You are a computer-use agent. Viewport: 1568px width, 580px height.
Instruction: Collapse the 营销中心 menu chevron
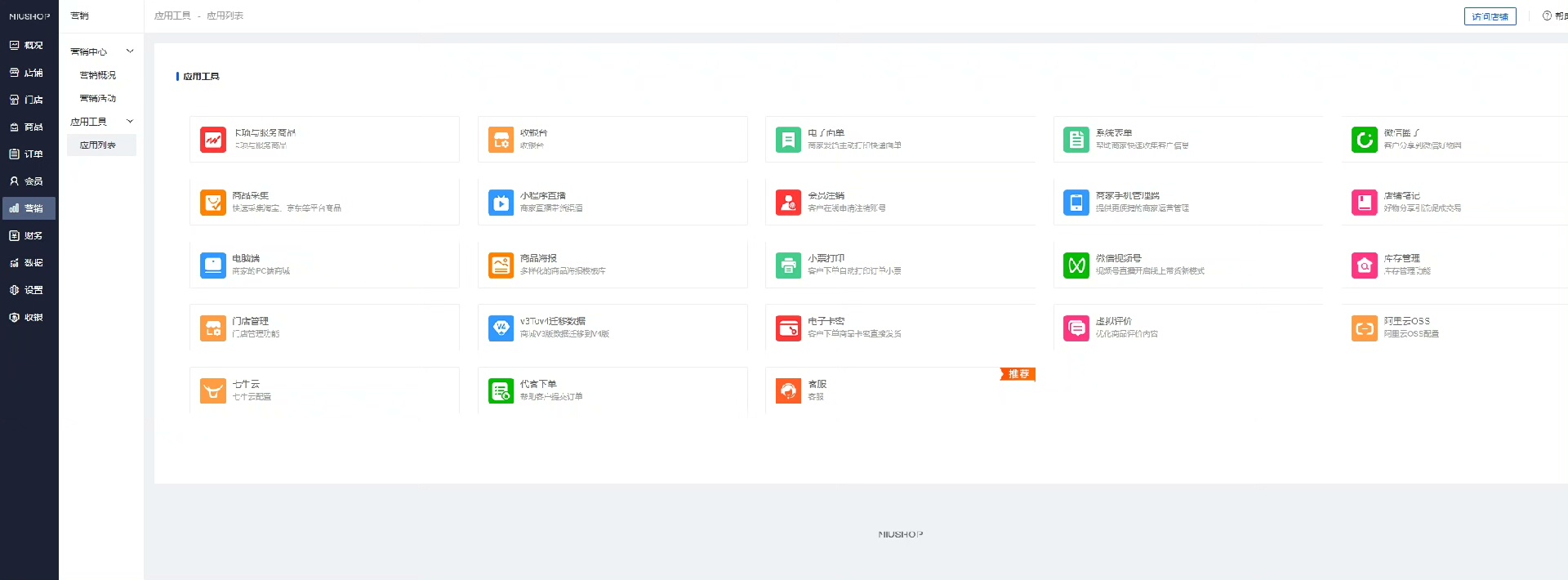coord(130,51)
